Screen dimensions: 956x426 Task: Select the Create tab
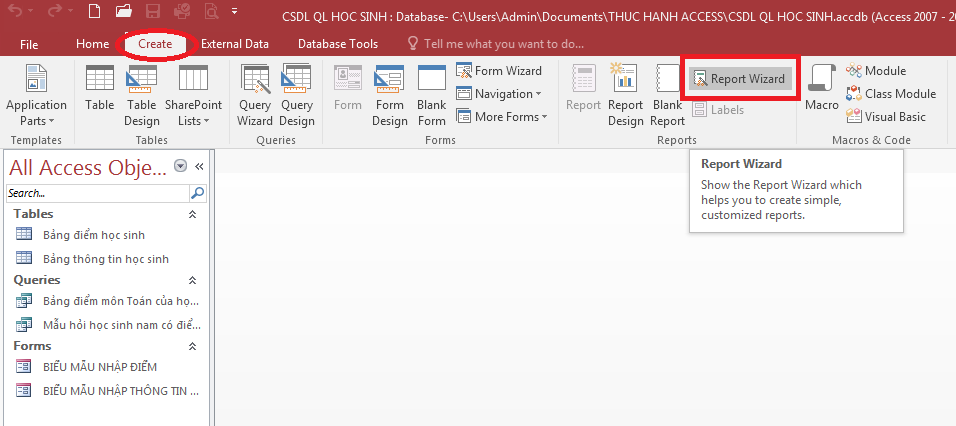[155, 44]
